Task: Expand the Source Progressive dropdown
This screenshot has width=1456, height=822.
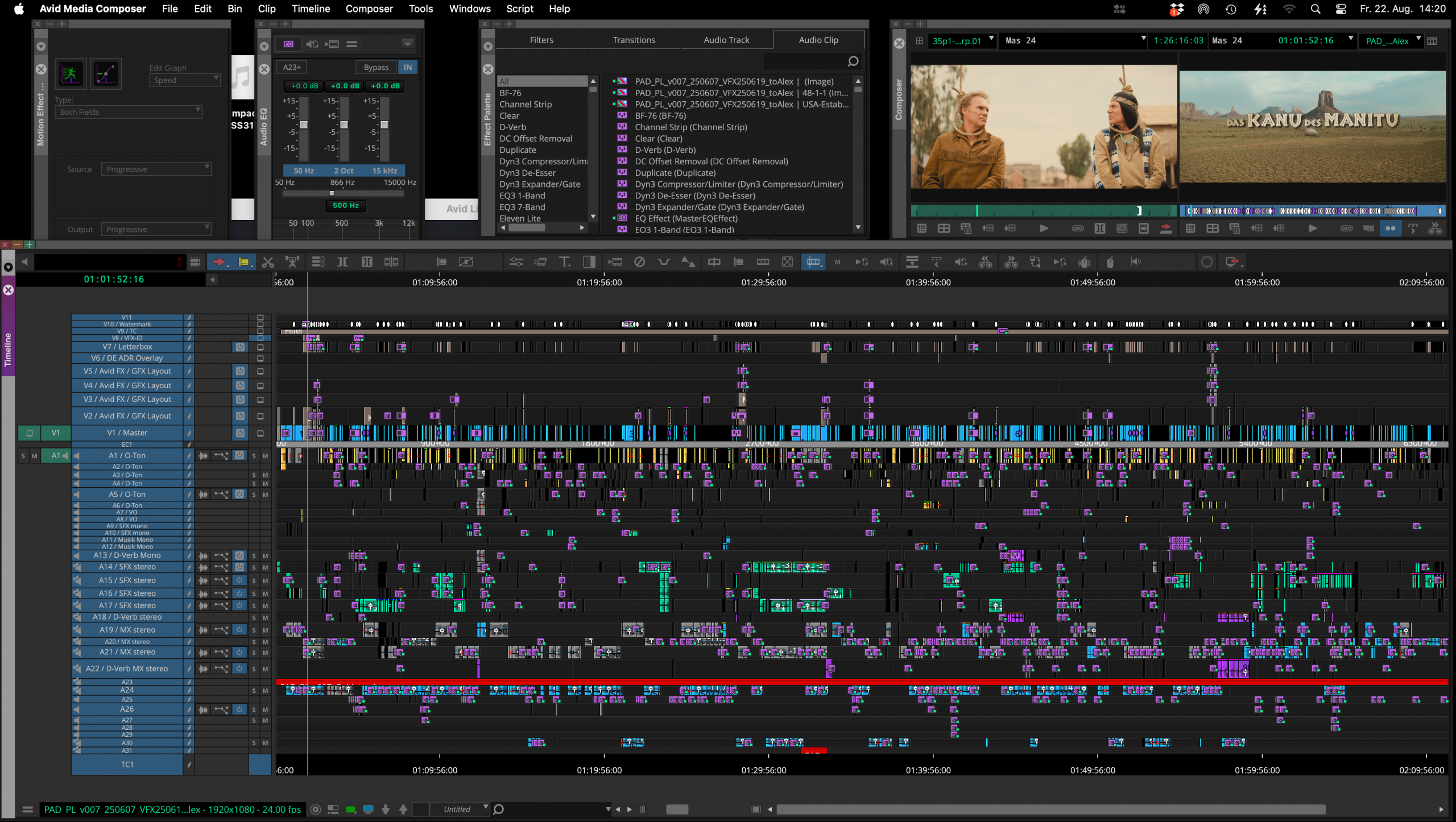Action: pos(156,169)
